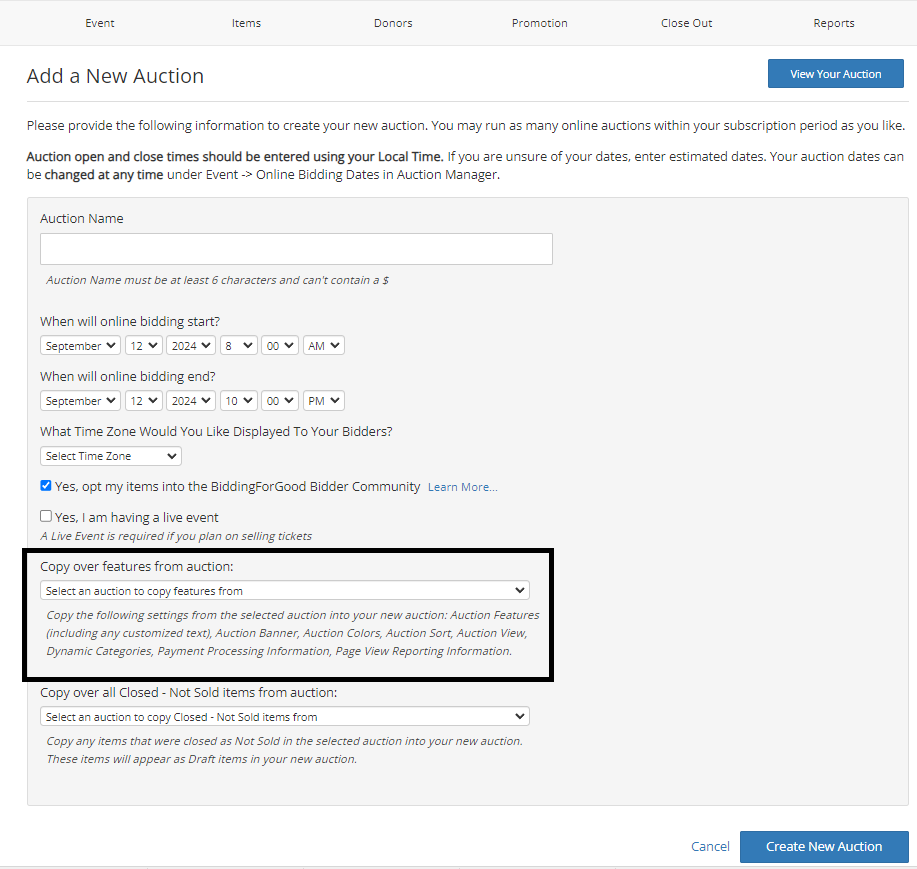Click the "Copy over features from auction:" label
917x869 pixels.
click(x=137, y=567)
